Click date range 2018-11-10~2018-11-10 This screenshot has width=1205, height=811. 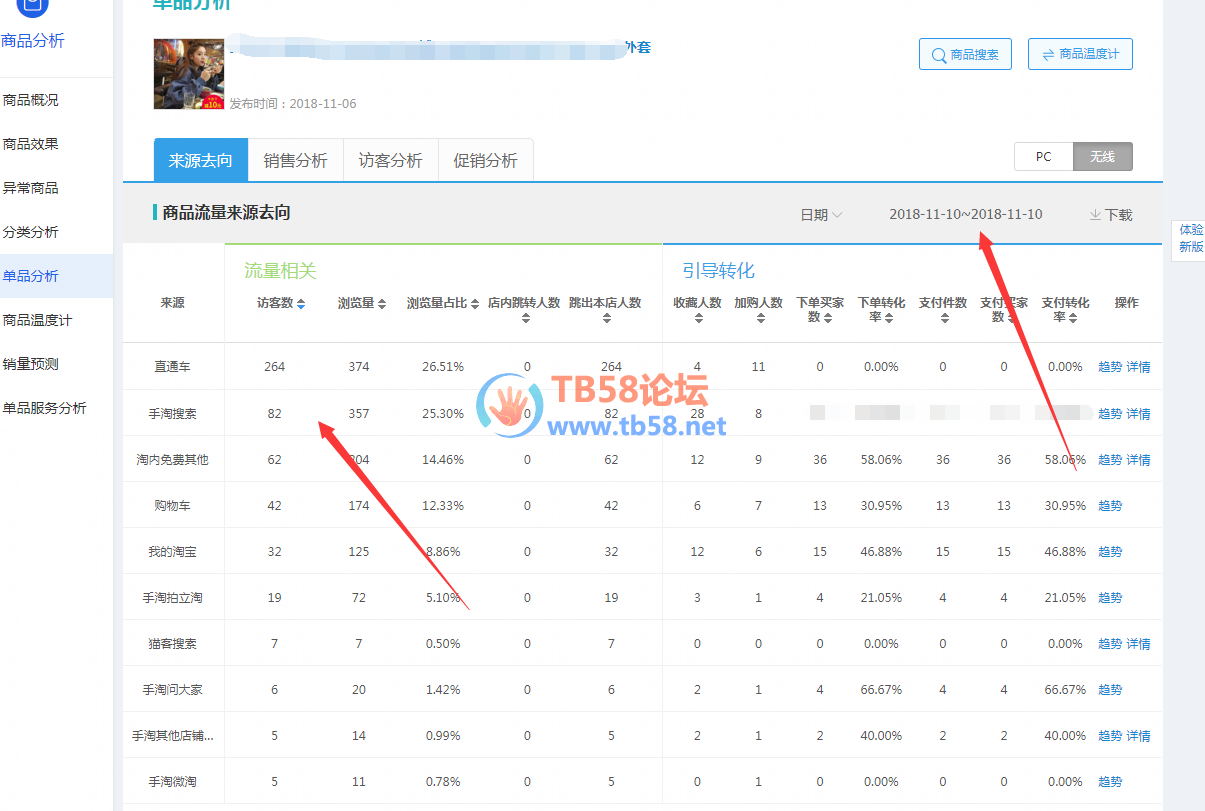pos(966,214)
